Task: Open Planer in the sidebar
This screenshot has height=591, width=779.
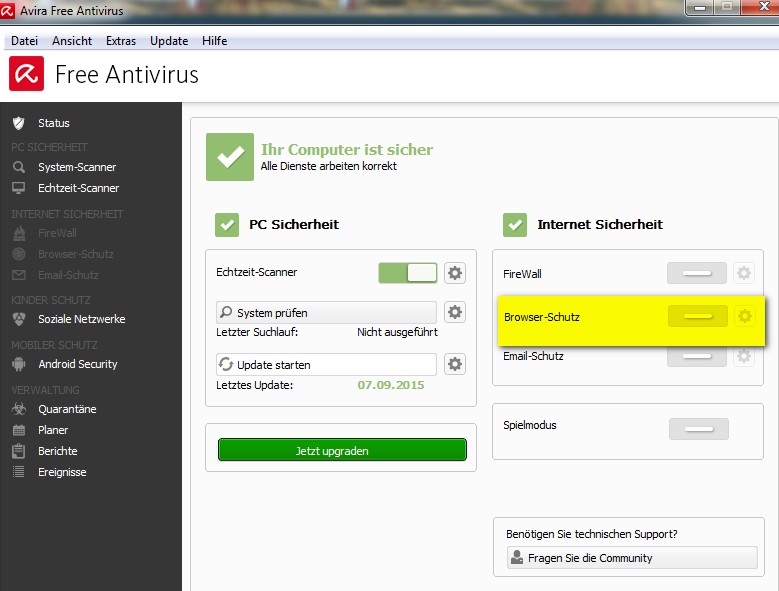Action: coord(53,430)
